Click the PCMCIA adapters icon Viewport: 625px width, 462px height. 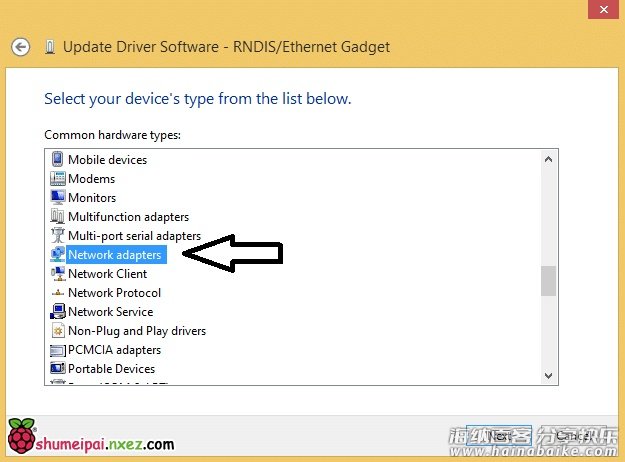[x=57, y=350]
